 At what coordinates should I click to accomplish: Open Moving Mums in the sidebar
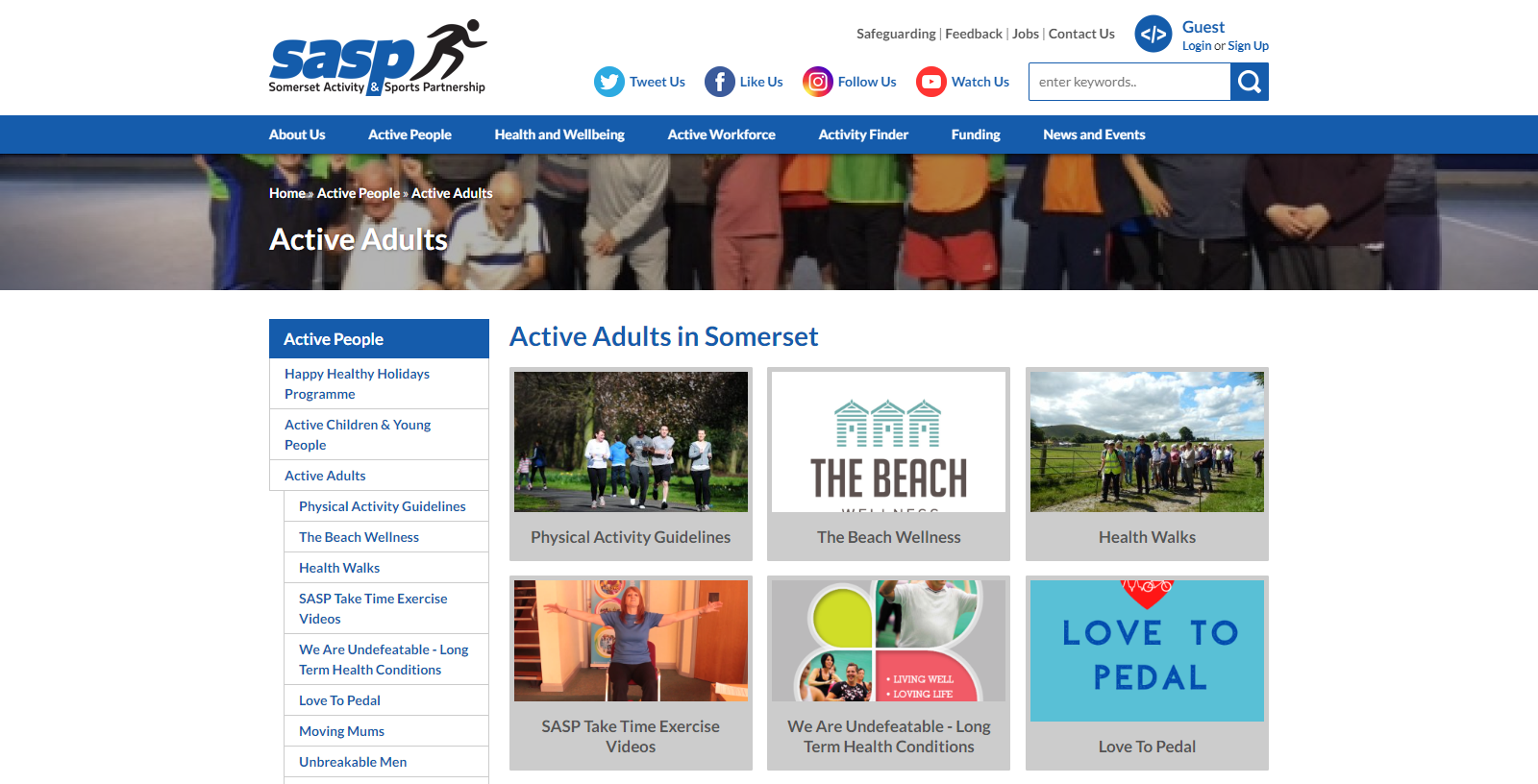click(x=386, y=731)
